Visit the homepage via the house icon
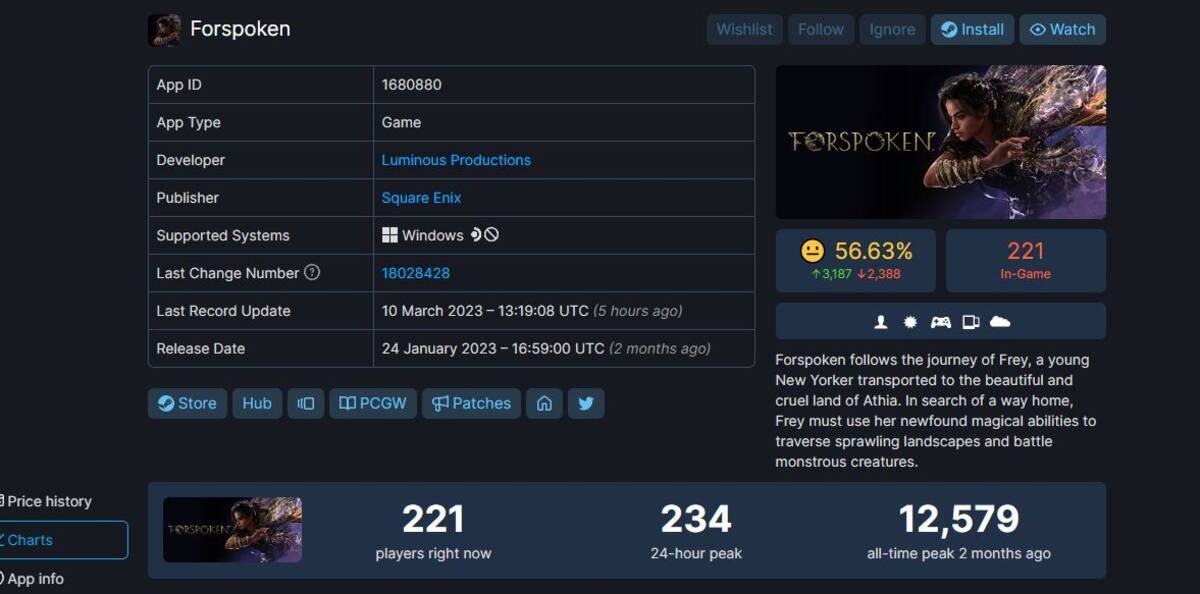 [544, 403]
